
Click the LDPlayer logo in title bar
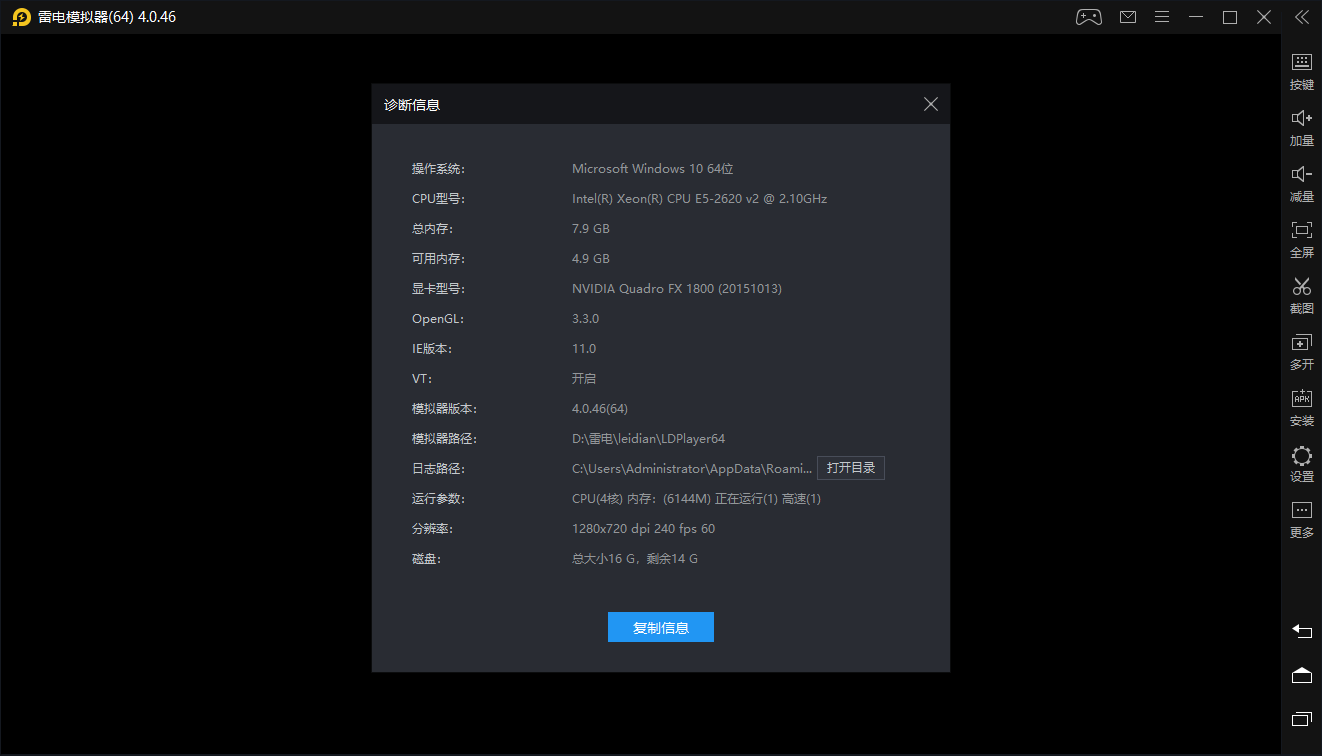click(x=20, y=17)
